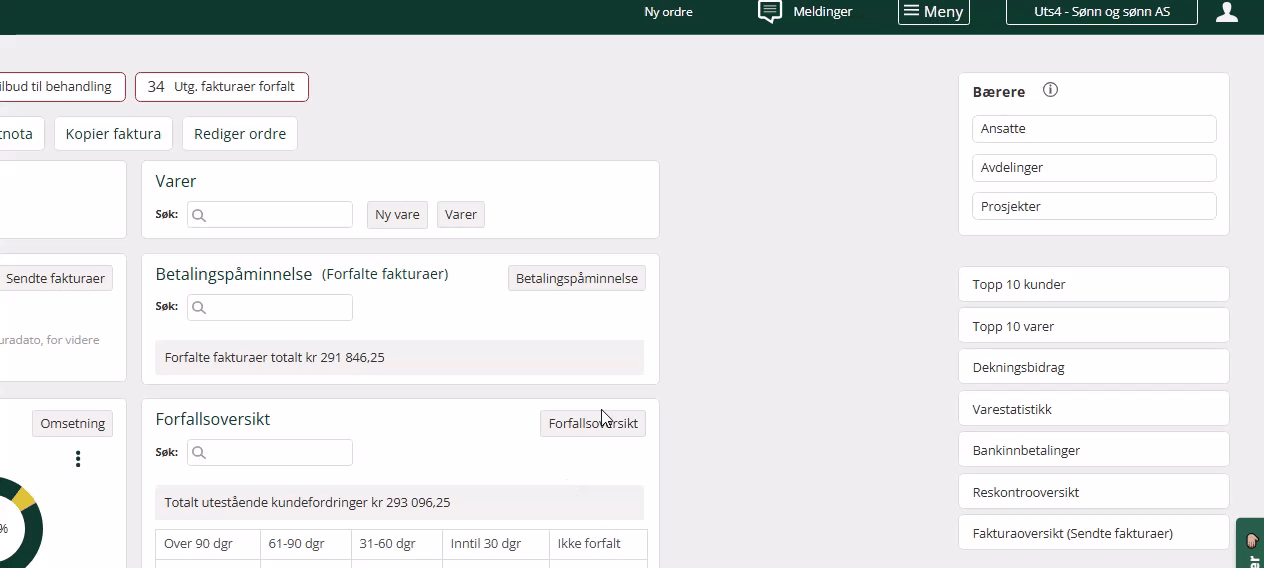Open the Topp 10 varer report

[1094, 326]
